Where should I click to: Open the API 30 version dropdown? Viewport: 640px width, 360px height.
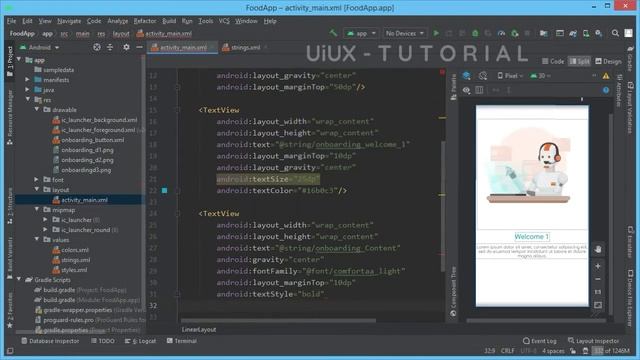pyautogui.click(x=540, y=76)
